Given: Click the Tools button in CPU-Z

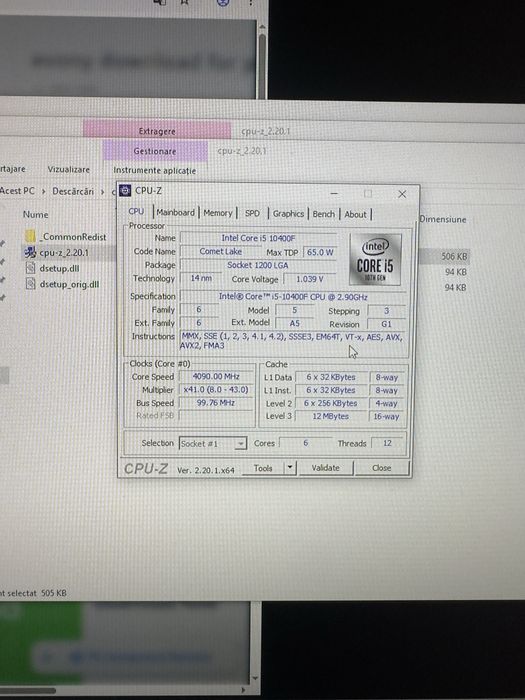Looking at the screenshot, I should click(x=263, y=468).
